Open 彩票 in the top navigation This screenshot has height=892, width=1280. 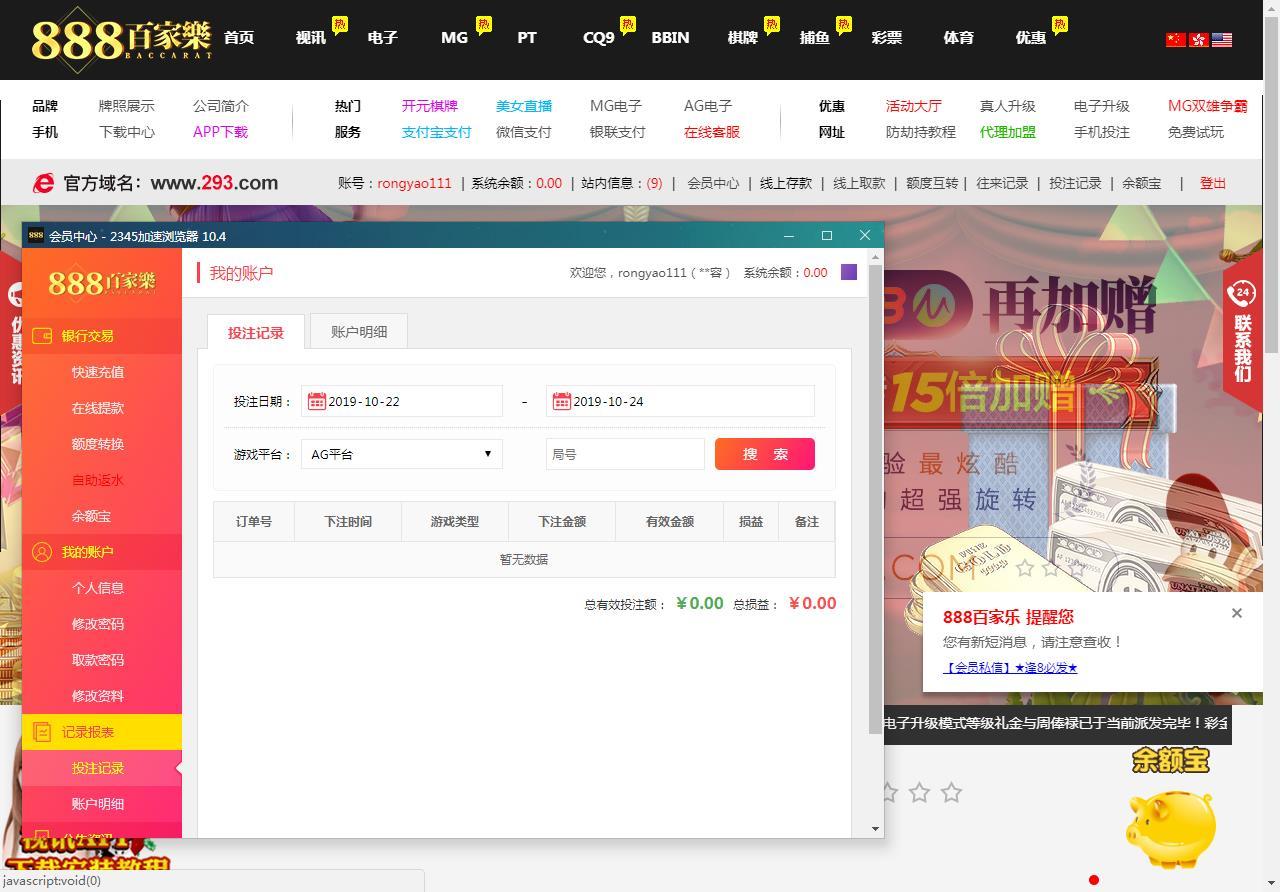887,37
